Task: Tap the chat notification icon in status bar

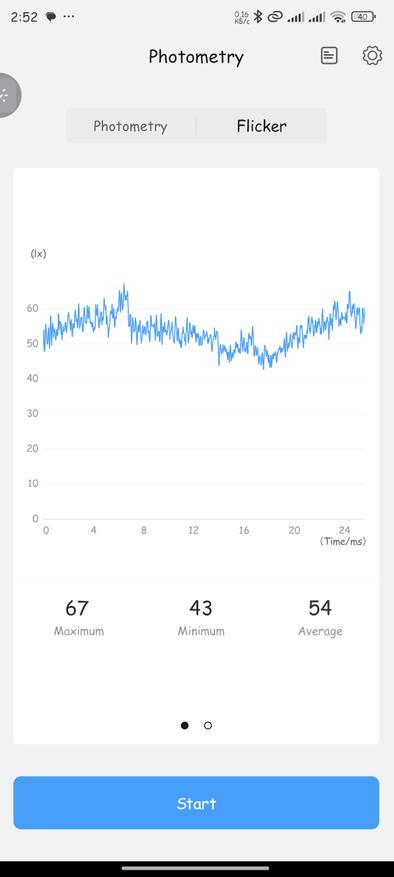Action: [51, 17]
